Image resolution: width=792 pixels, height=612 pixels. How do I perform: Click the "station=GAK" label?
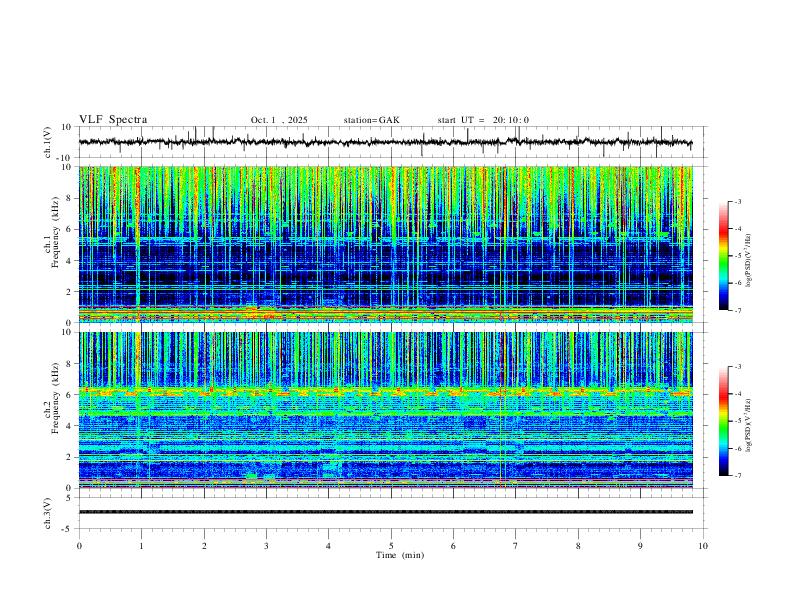(x=371, y=120)
